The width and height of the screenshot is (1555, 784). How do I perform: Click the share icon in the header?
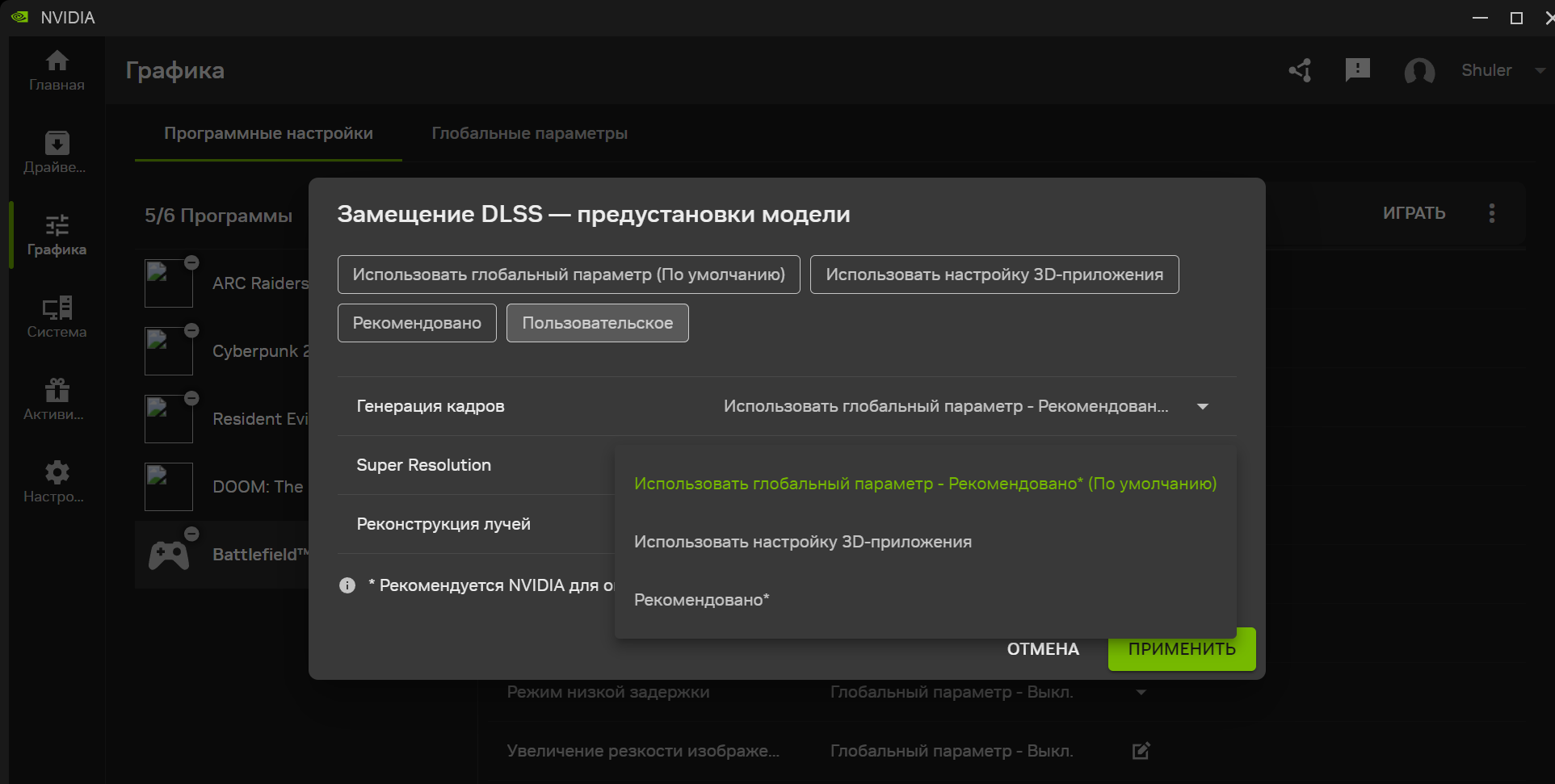tap(1299, 71)
